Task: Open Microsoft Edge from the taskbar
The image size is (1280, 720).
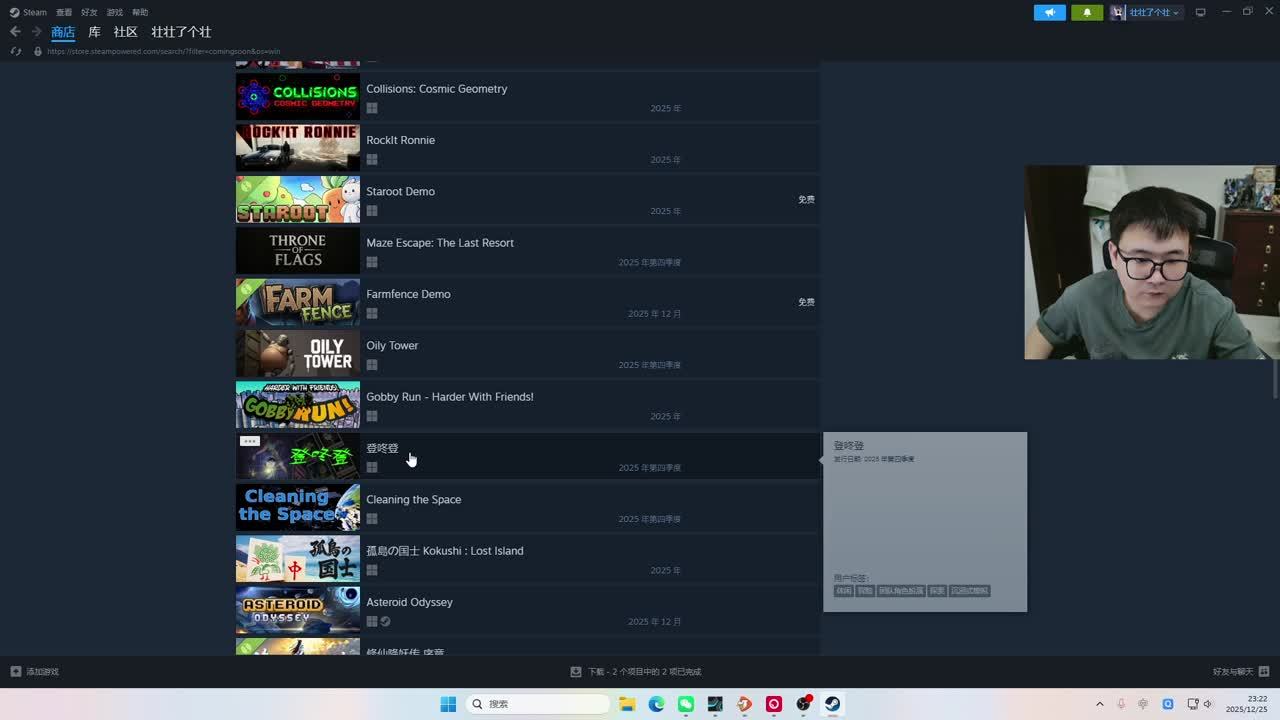Action: (x=656, y=704)
